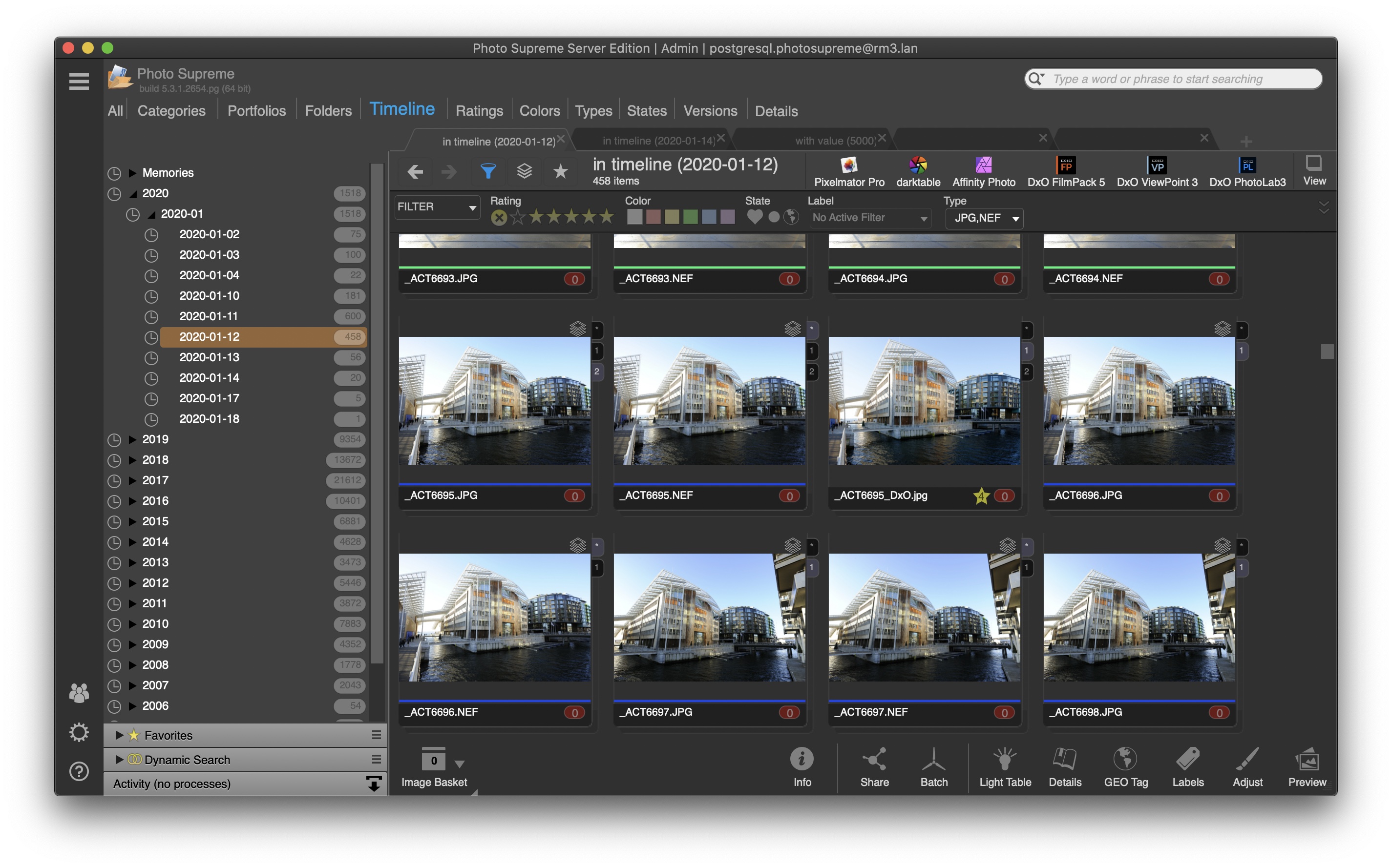Click the Share icon
Screen dimensions: 1392x868
tap(874, 767)
